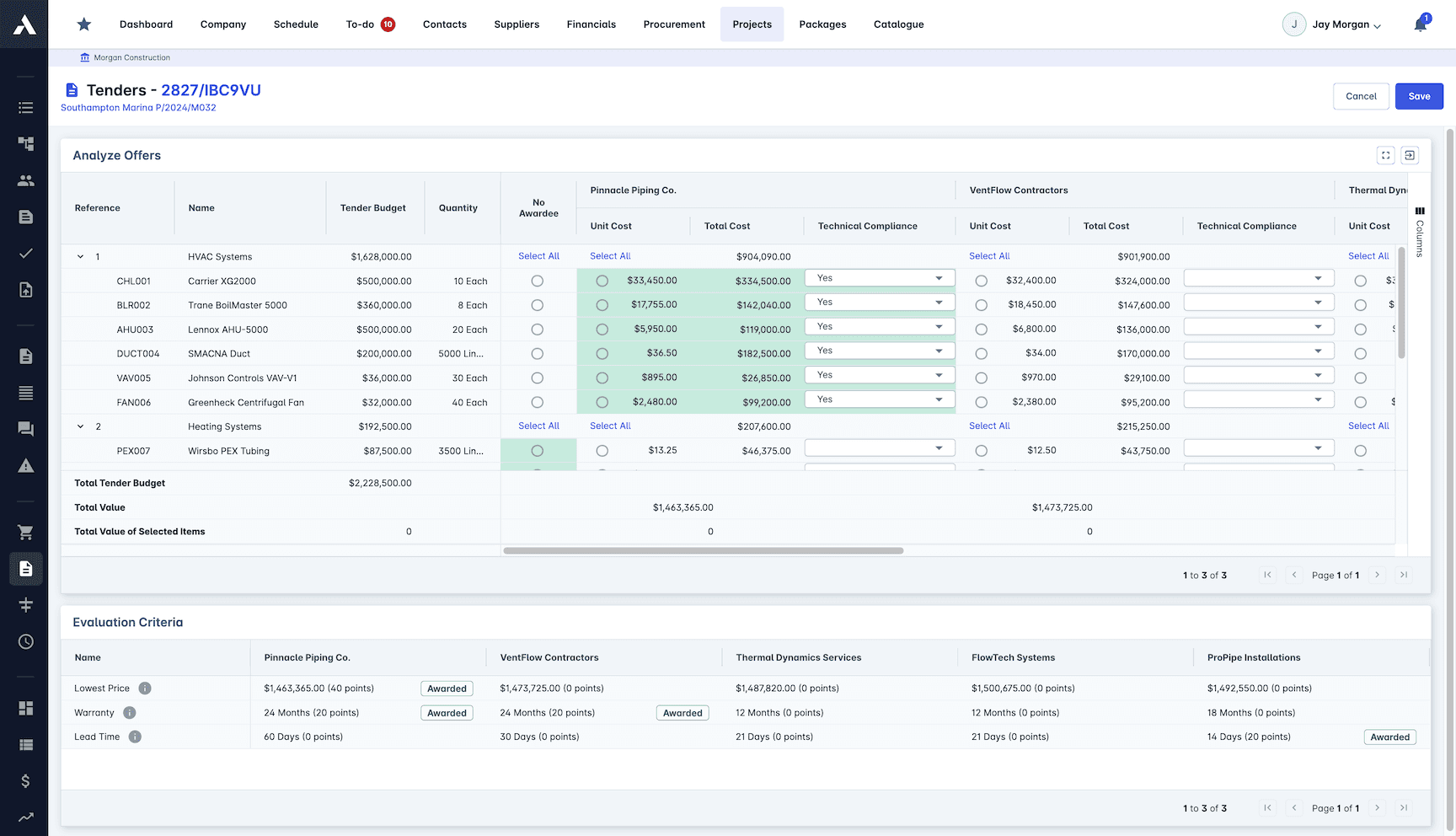Image resolution: width=1456 pixels, height=836 pixels.
Task: Open Technical Compliance dropdown for Carrier XG2000
Action: pyautogui.click(x=879, y=277)
